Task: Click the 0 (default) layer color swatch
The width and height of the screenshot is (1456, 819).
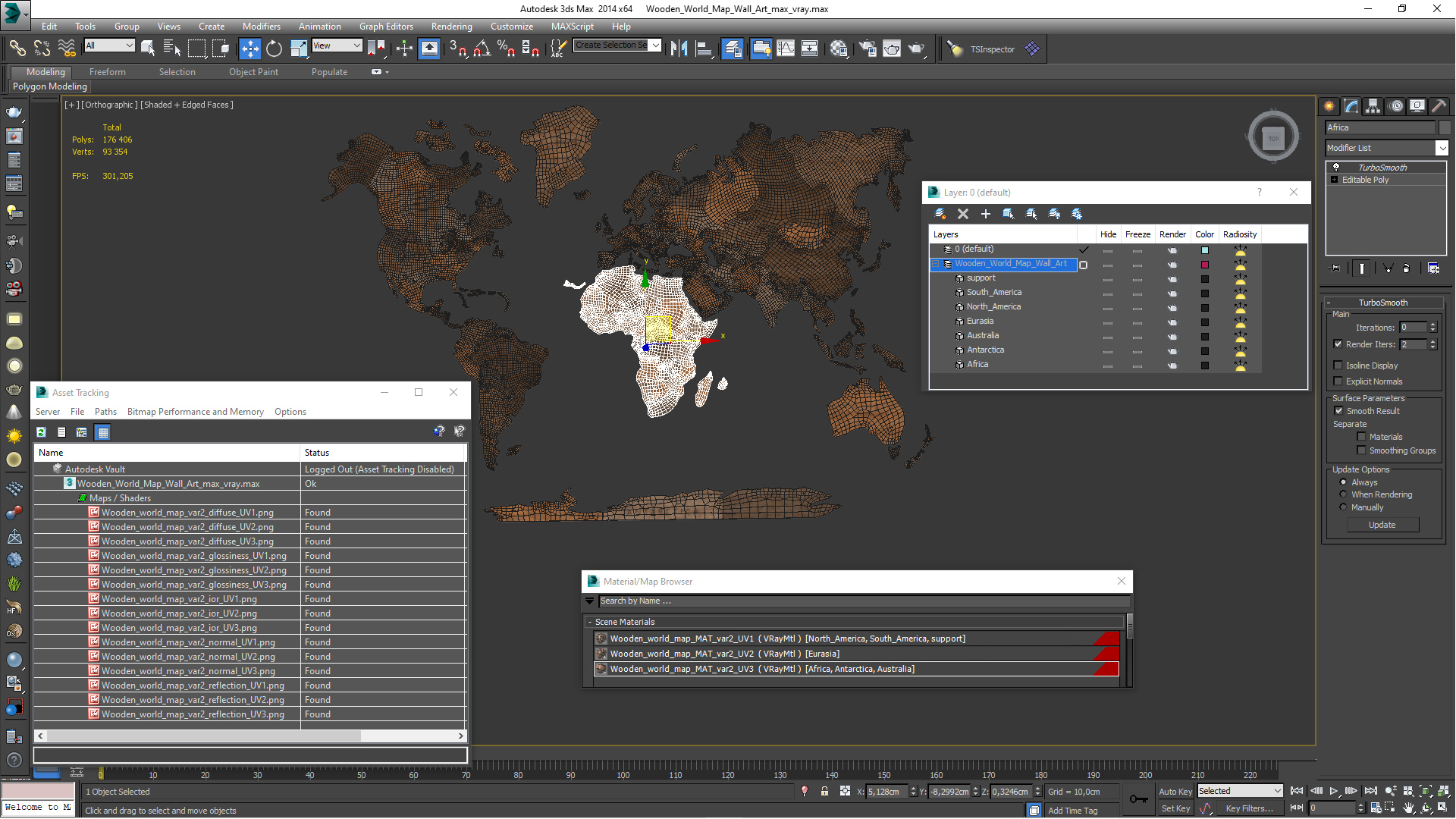Action: pos(1204,250)
